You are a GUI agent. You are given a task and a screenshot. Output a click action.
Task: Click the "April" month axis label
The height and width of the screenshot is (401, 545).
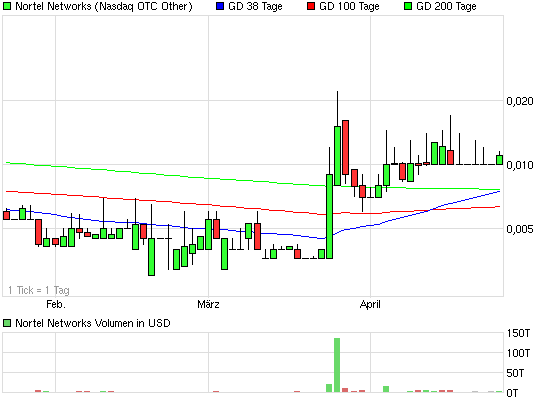point(370,305)
